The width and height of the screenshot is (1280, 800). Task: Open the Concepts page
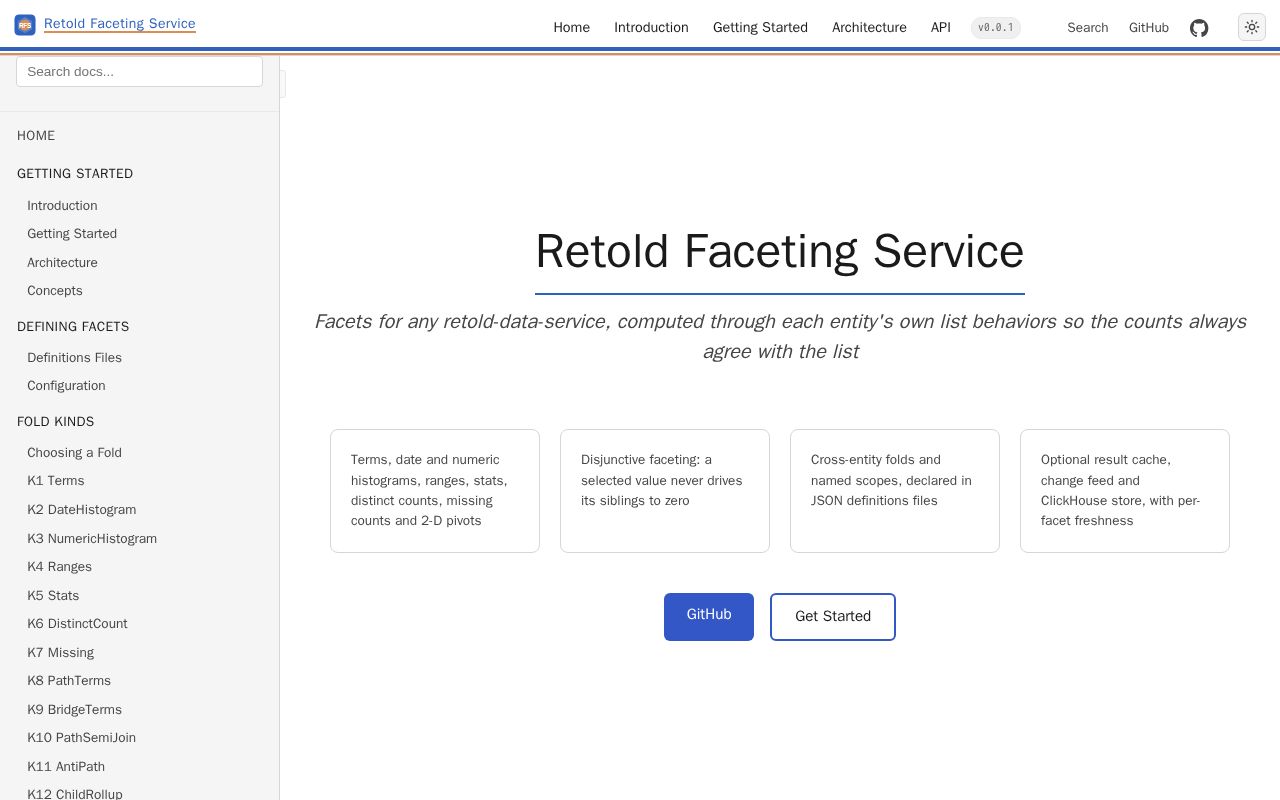[55, 291]
